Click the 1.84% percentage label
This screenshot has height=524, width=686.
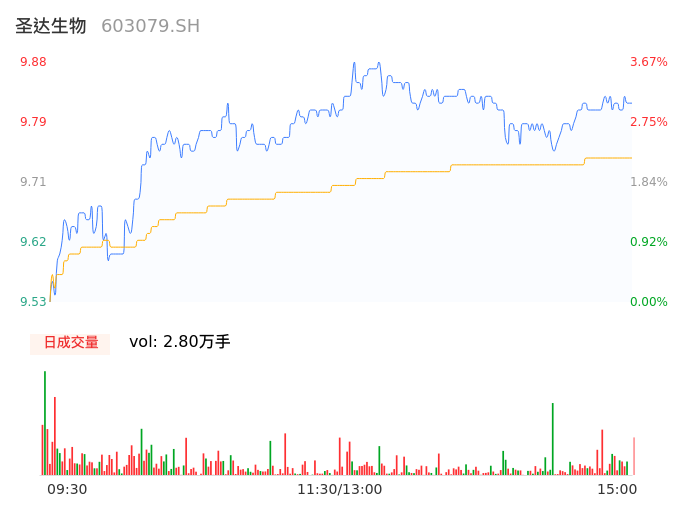[648, 182]
